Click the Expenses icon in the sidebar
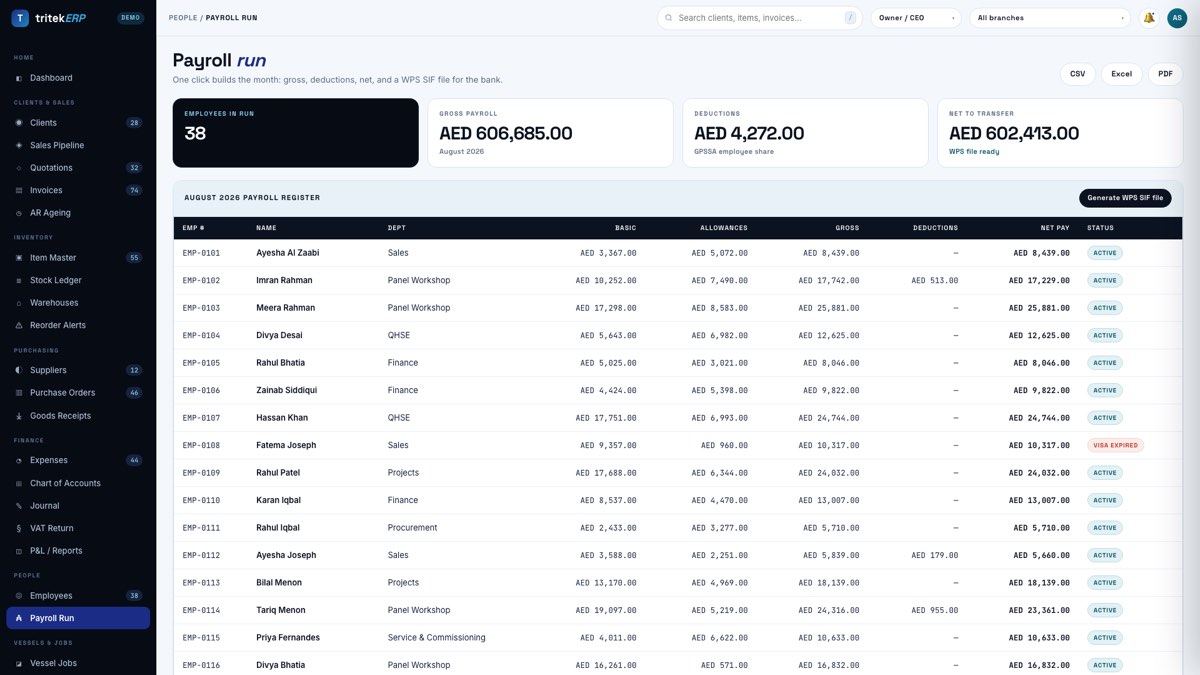Screen dimensions: 1200x675 tap(19, 460)
